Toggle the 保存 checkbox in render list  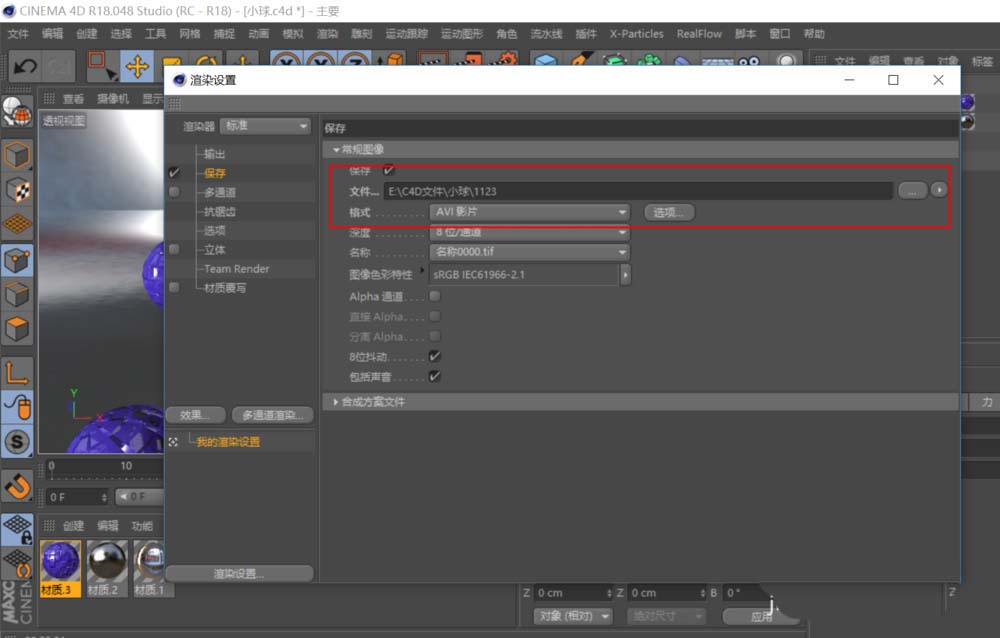(174, 173)
